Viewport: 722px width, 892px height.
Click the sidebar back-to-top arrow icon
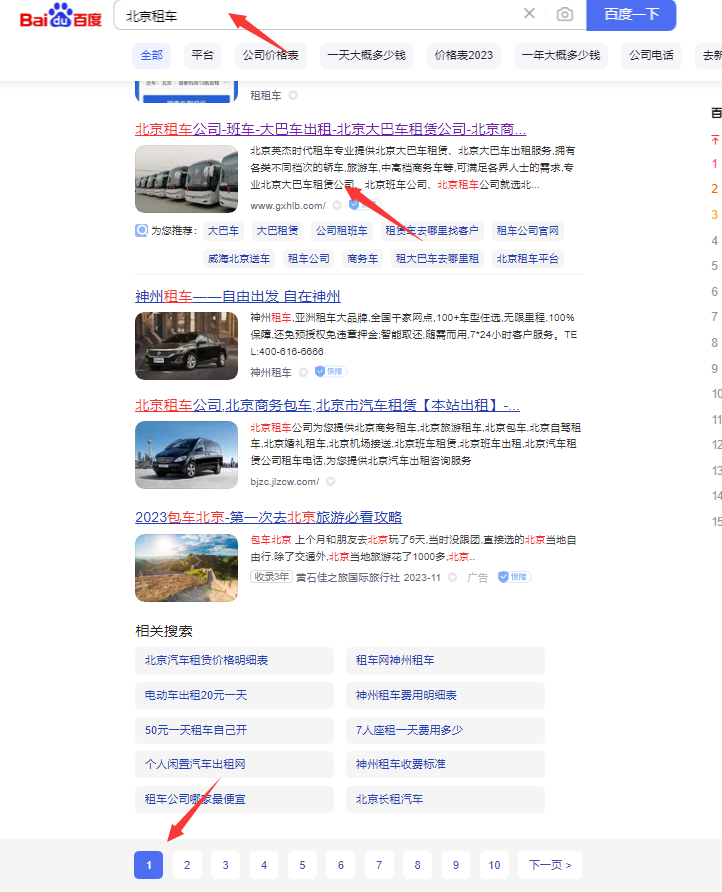tap(715, 139)
